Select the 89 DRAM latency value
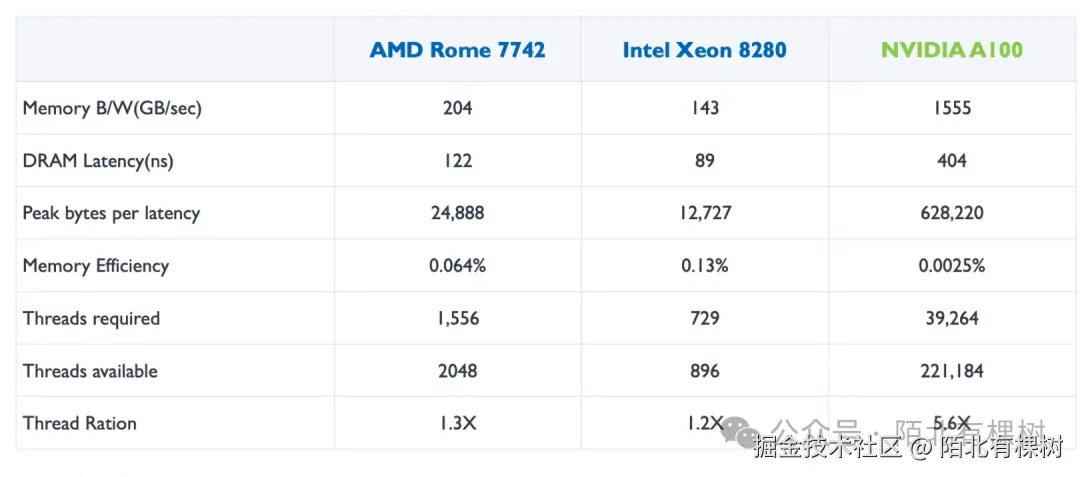Image resolution: width=1080 pixels, height=477 pixels. click(704, 161)
